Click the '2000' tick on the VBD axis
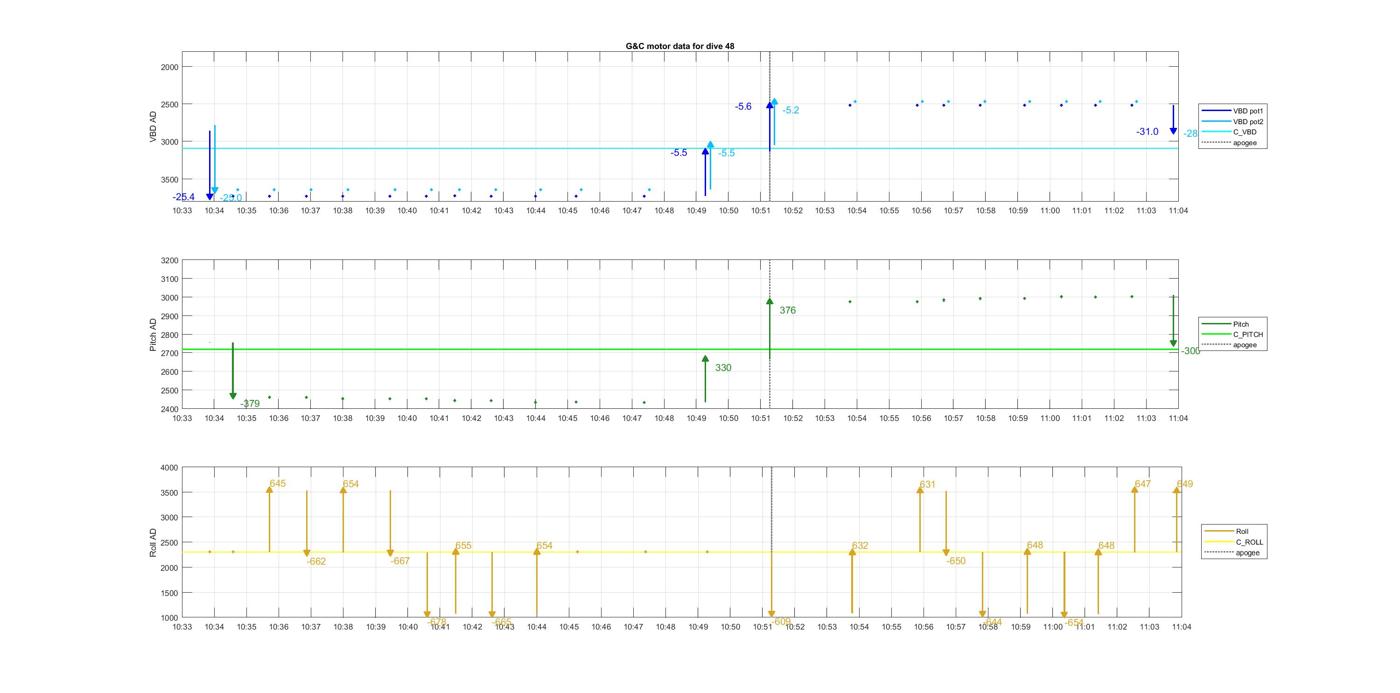The width and height of the screenshot is (1400, 693). tap(169, 67)
